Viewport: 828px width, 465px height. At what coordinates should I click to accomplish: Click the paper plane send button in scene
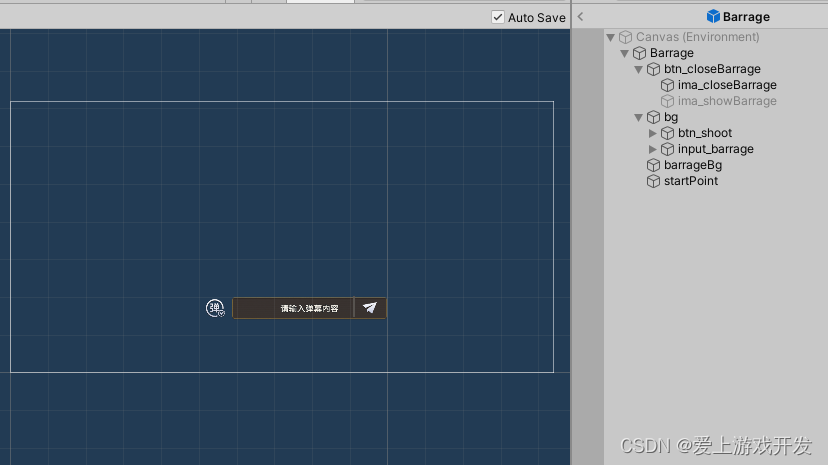tap(370, 308)
